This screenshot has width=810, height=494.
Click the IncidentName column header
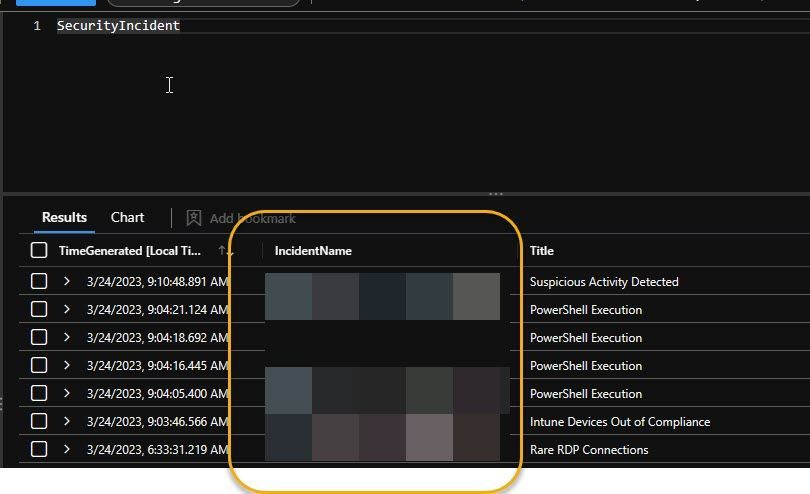pyautogui.click(x=313, y=251)
